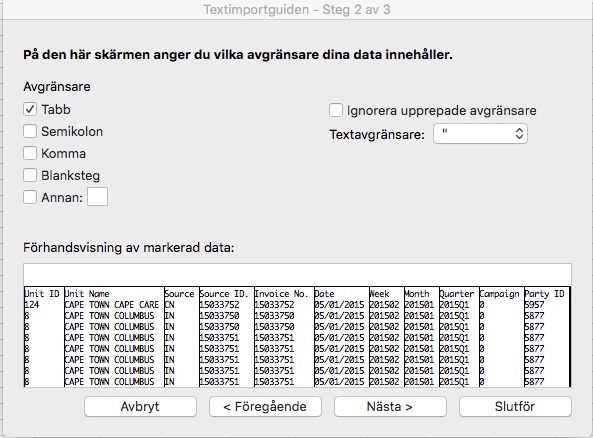
Task: Click the Date column in preview
Action: tap(341, 337)
